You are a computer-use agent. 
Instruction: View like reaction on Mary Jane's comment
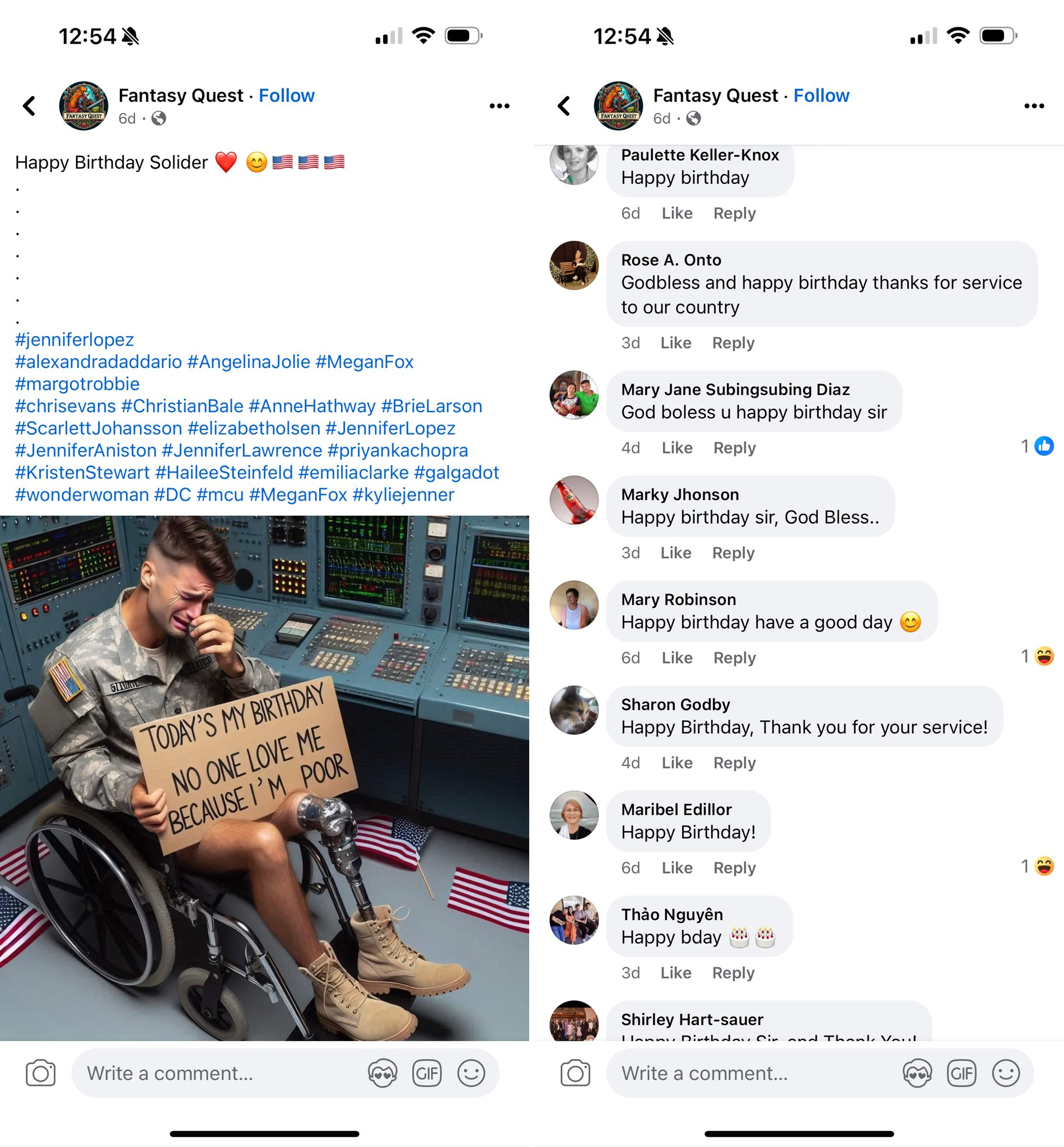click(x=1038, y=446)
